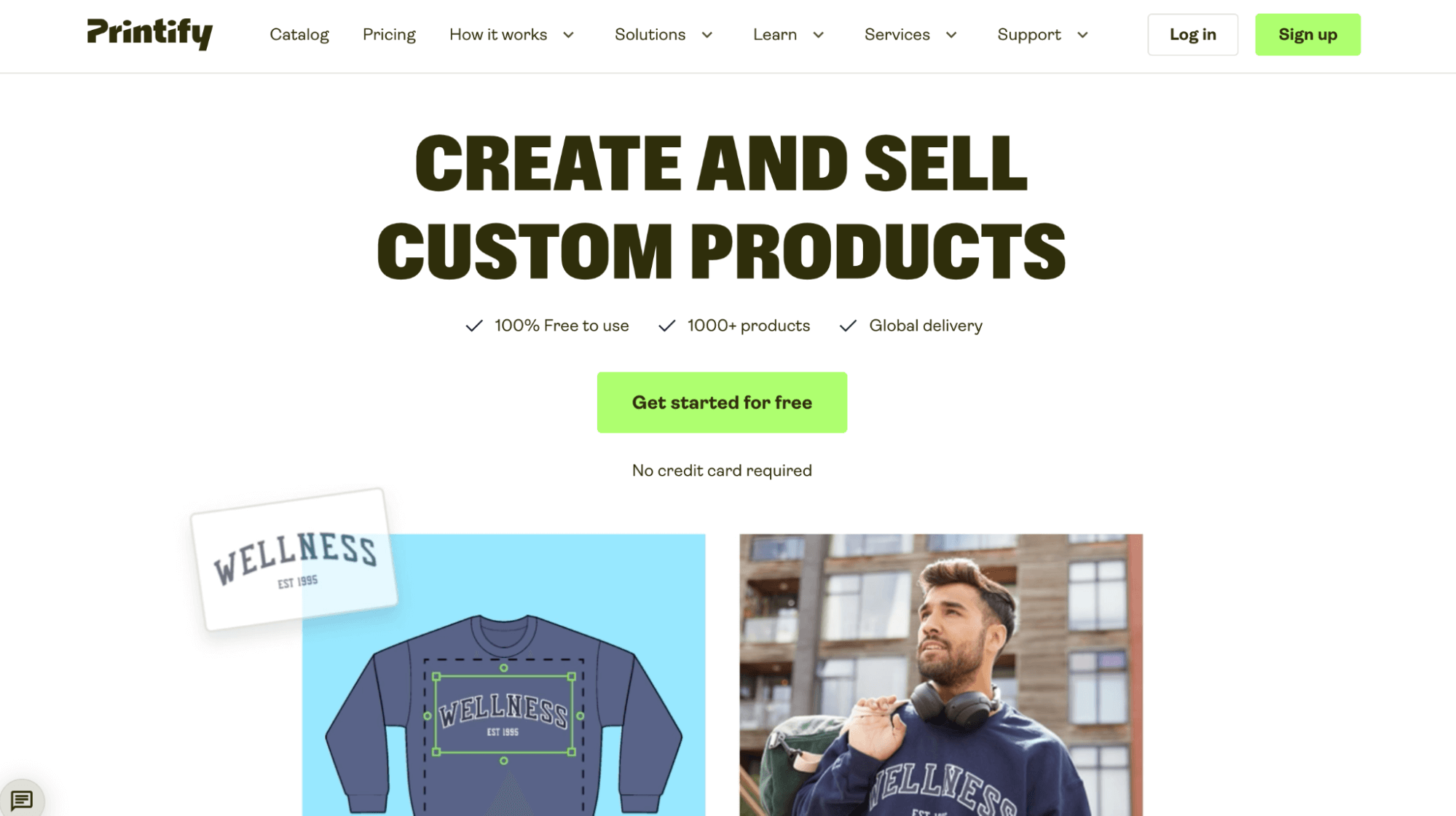
Task: Click the checkmark beside 1000+ products
Action: pyautogui.click(x=667, y=326)
